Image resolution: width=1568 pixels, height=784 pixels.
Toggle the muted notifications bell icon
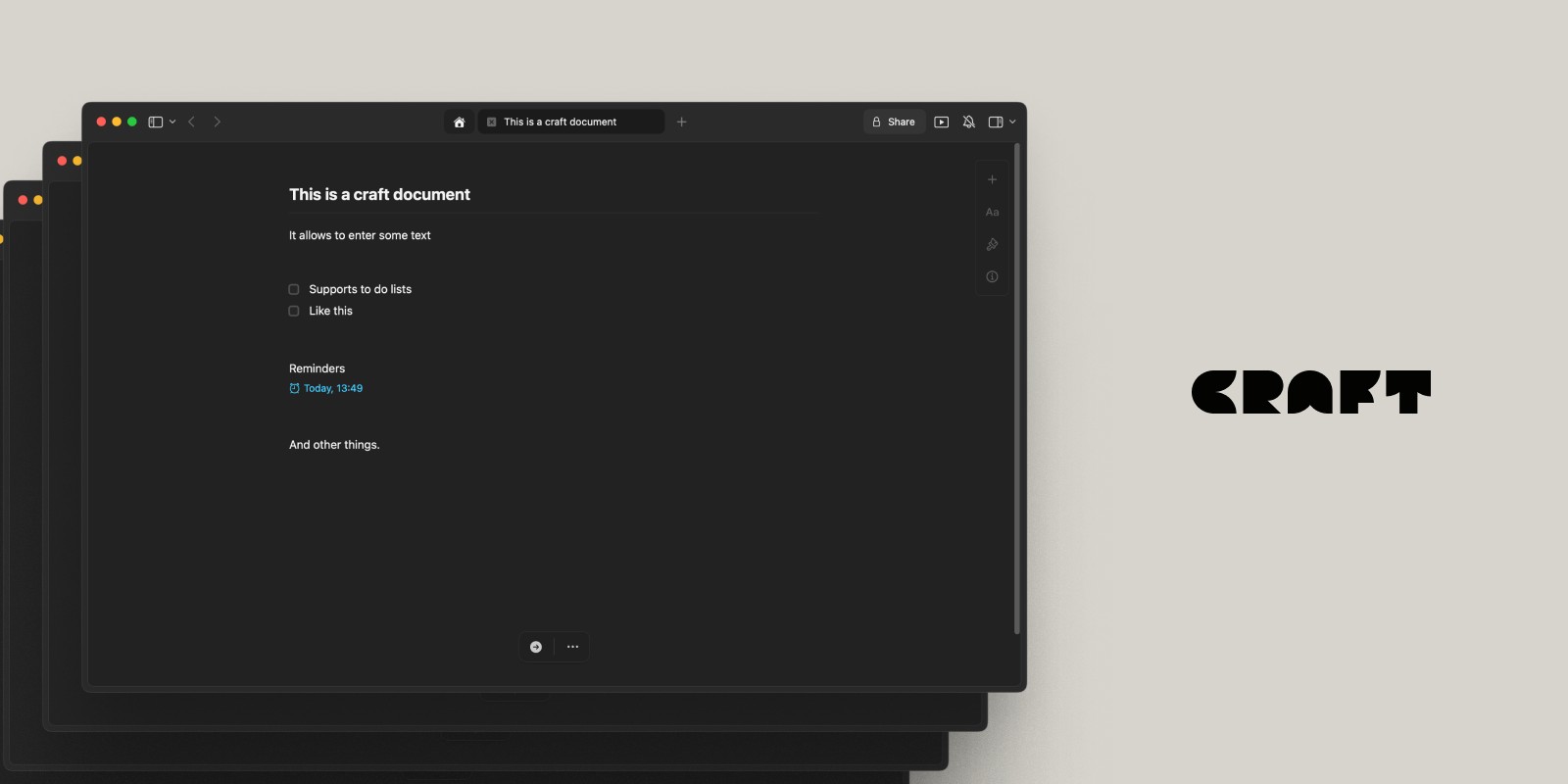[968, 122]
